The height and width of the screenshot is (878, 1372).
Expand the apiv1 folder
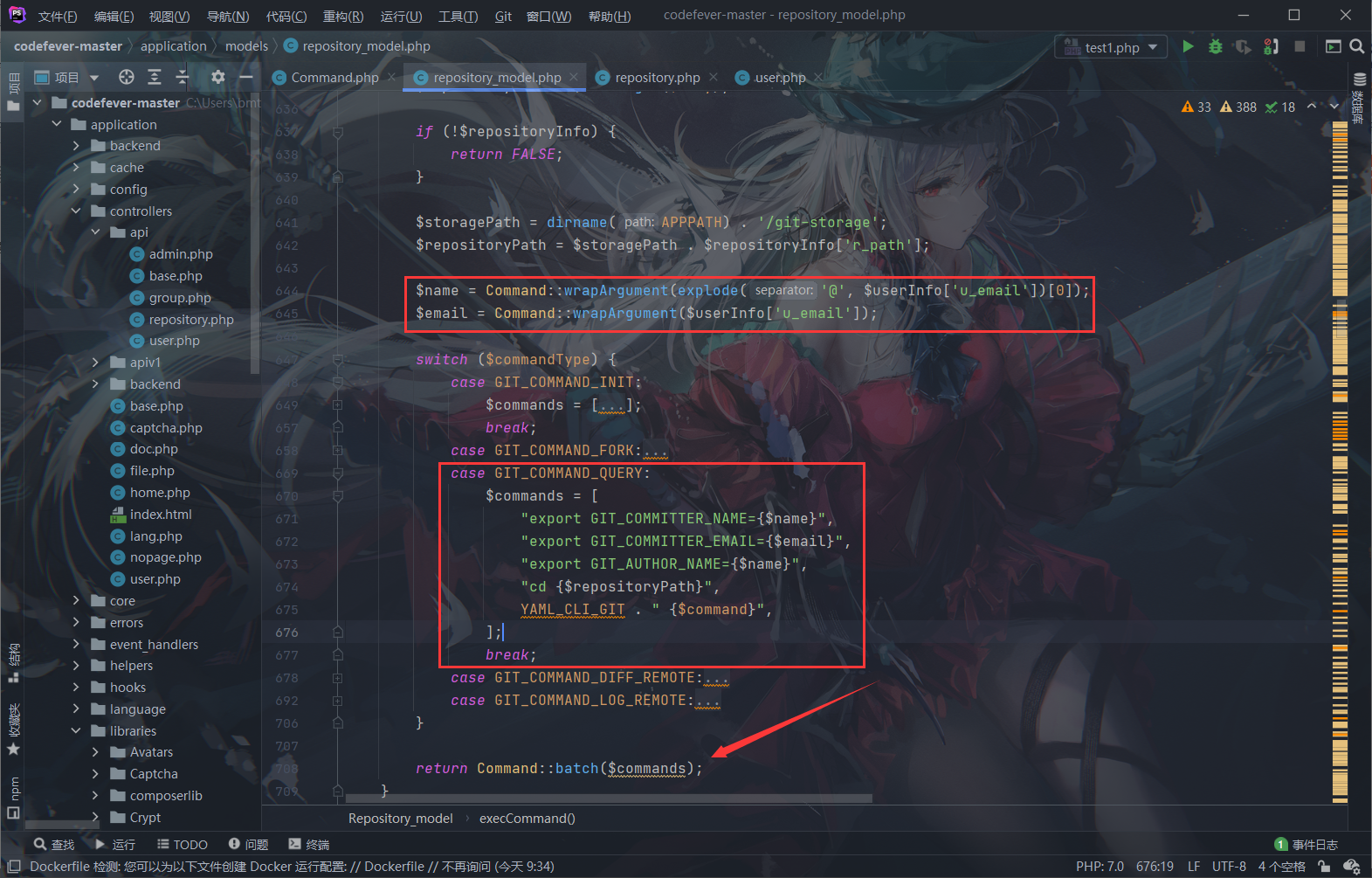(95, 362)
